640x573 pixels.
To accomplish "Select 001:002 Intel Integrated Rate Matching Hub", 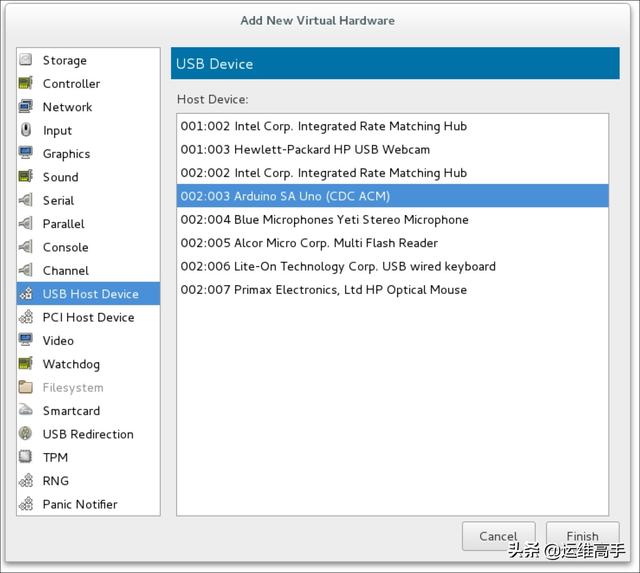I will 392,126.
